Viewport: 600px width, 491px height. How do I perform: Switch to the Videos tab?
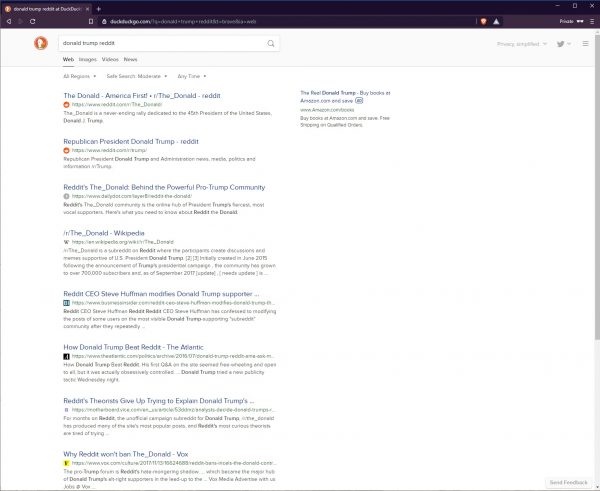tap(110, 60)
